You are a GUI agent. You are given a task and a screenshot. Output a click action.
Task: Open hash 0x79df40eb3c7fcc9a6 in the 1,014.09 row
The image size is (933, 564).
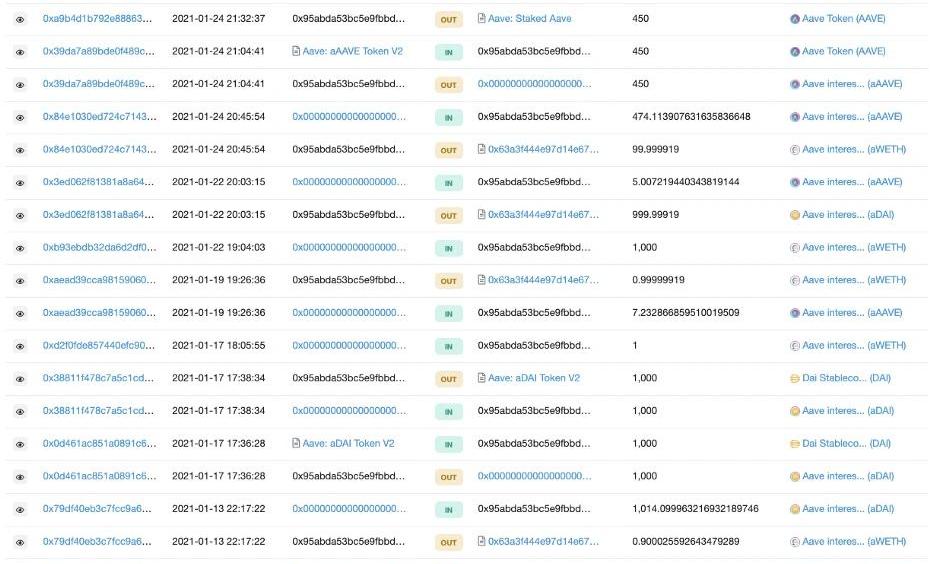click(x=97, y=509)
